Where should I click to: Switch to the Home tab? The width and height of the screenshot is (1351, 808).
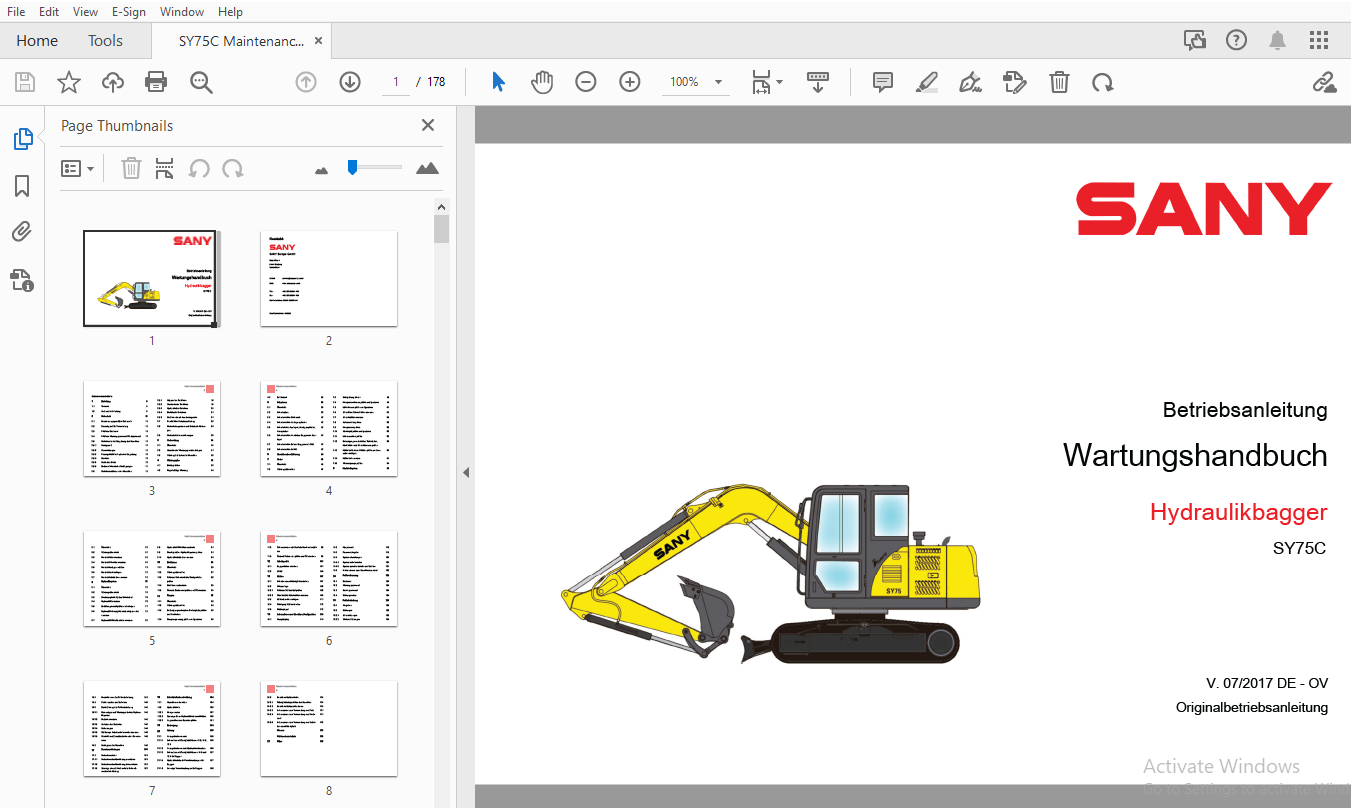[37, 41]
